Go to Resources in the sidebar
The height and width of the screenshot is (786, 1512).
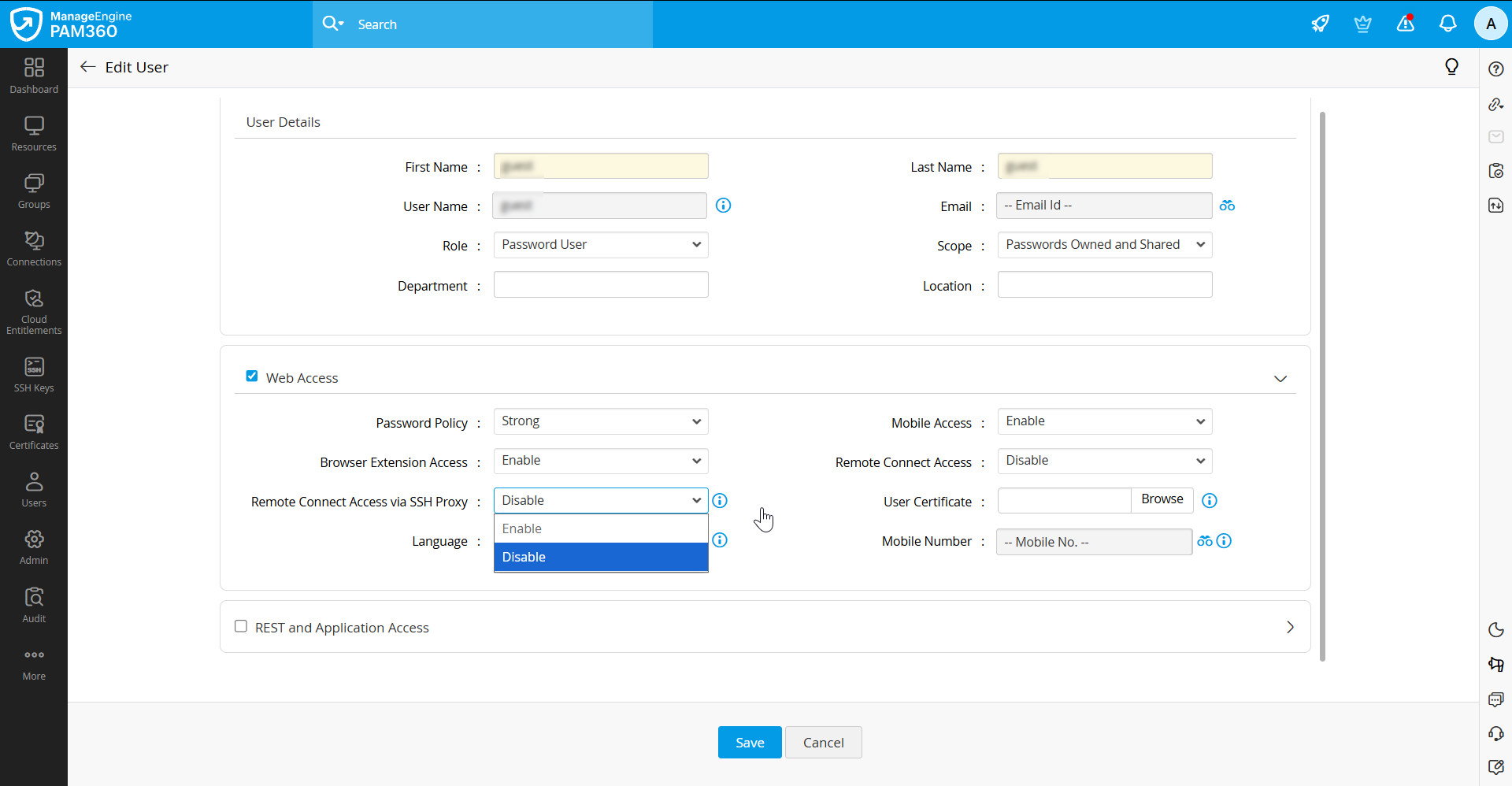tap(34, 134)
